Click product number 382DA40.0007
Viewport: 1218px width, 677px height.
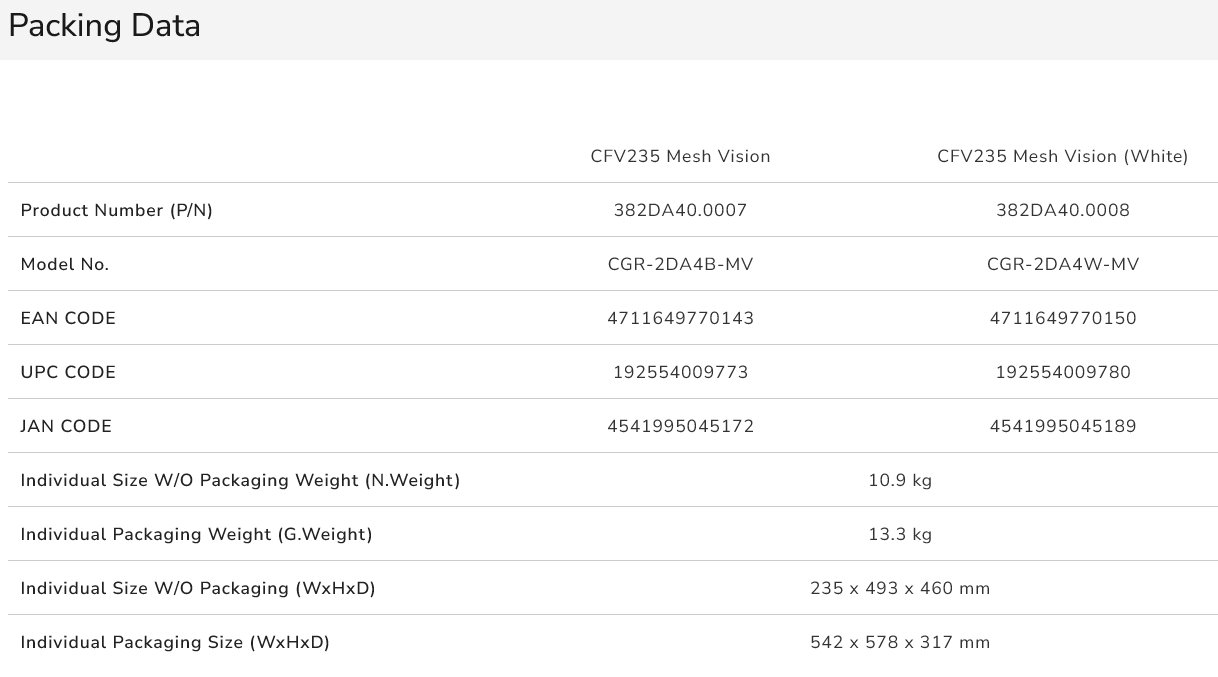click(x=680, y=210)
